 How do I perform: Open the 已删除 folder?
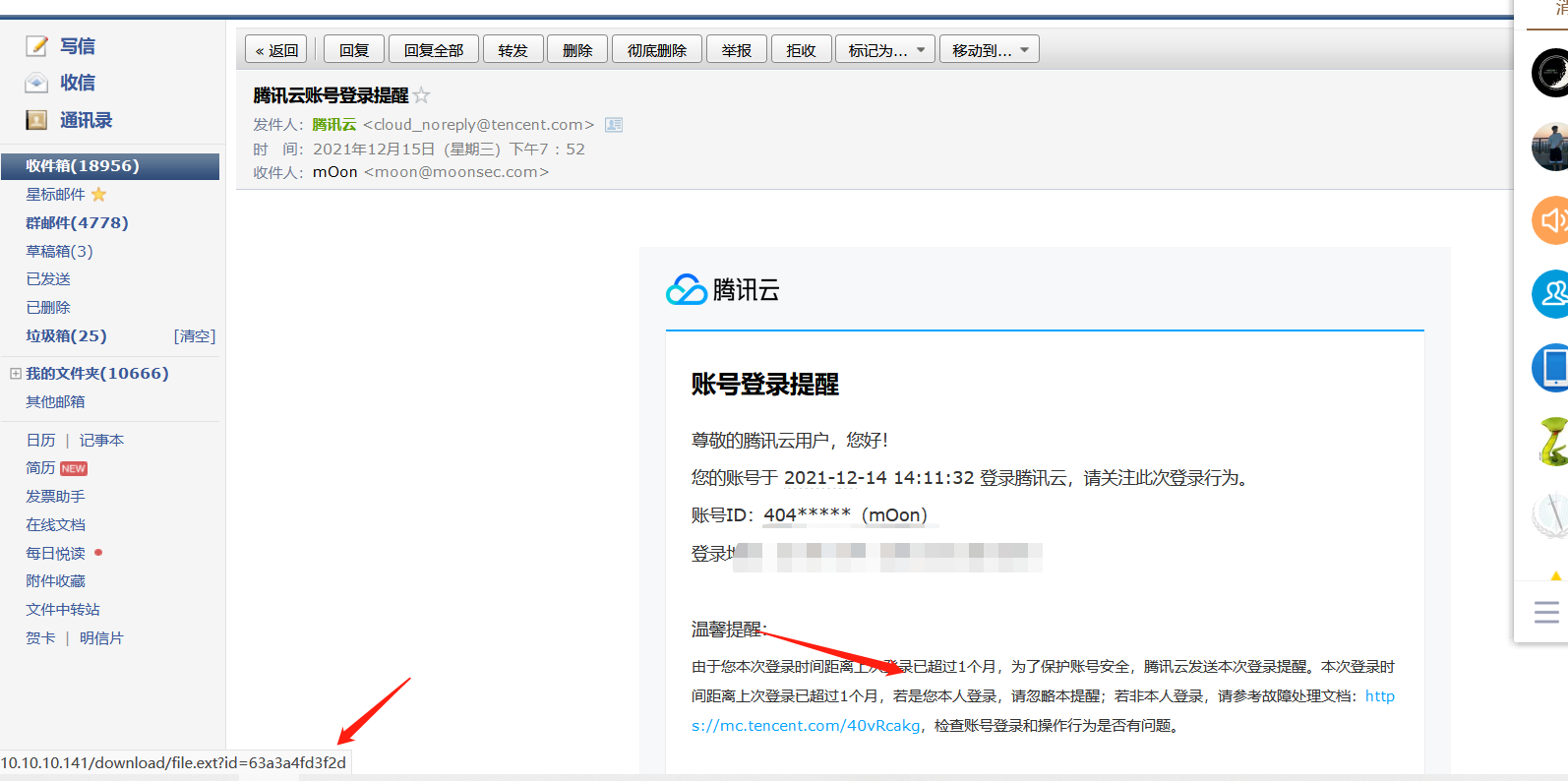[x=48, y=308]
